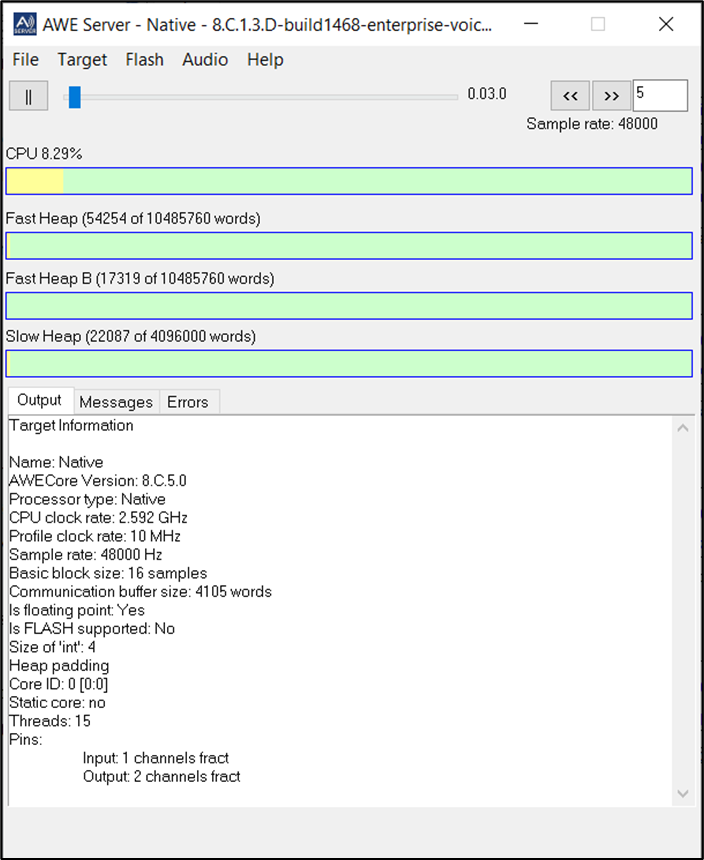Viewport: 704px width, 860px height.
Task: Switch to the Messages tab
Action: click(116, 402)
